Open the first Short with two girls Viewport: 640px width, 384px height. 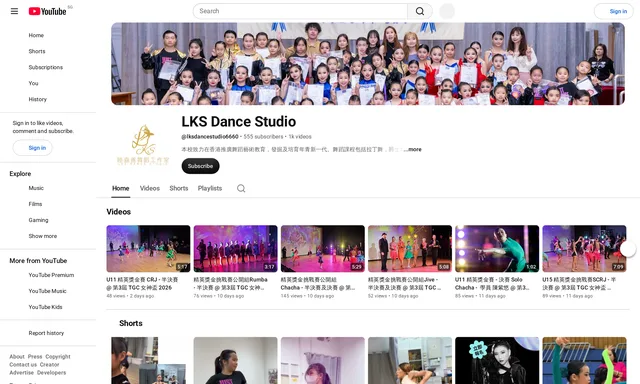tap(149, 361)
